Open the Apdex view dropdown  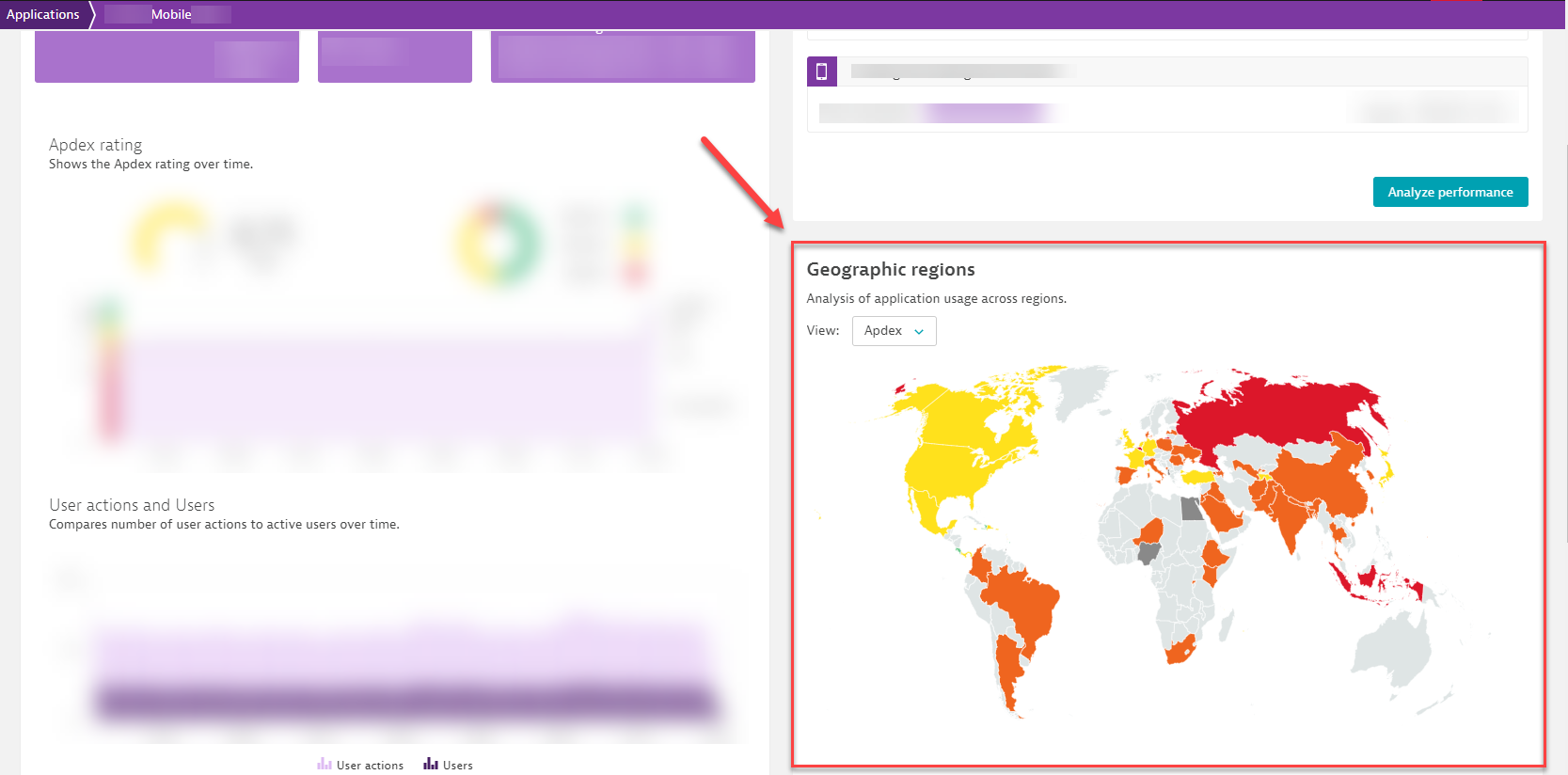pyautogui.click(x=894, y=331)
